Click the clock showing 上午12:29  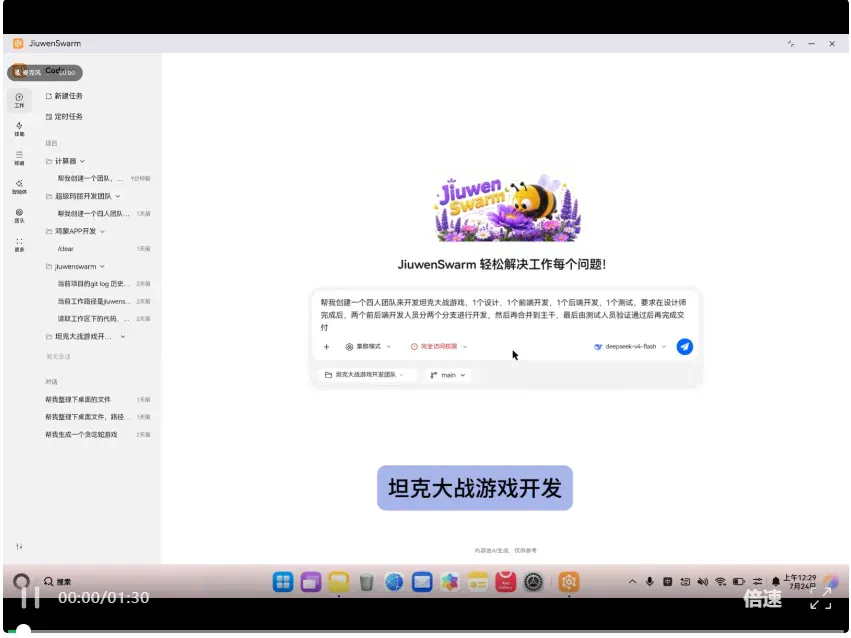click(799, 582)
